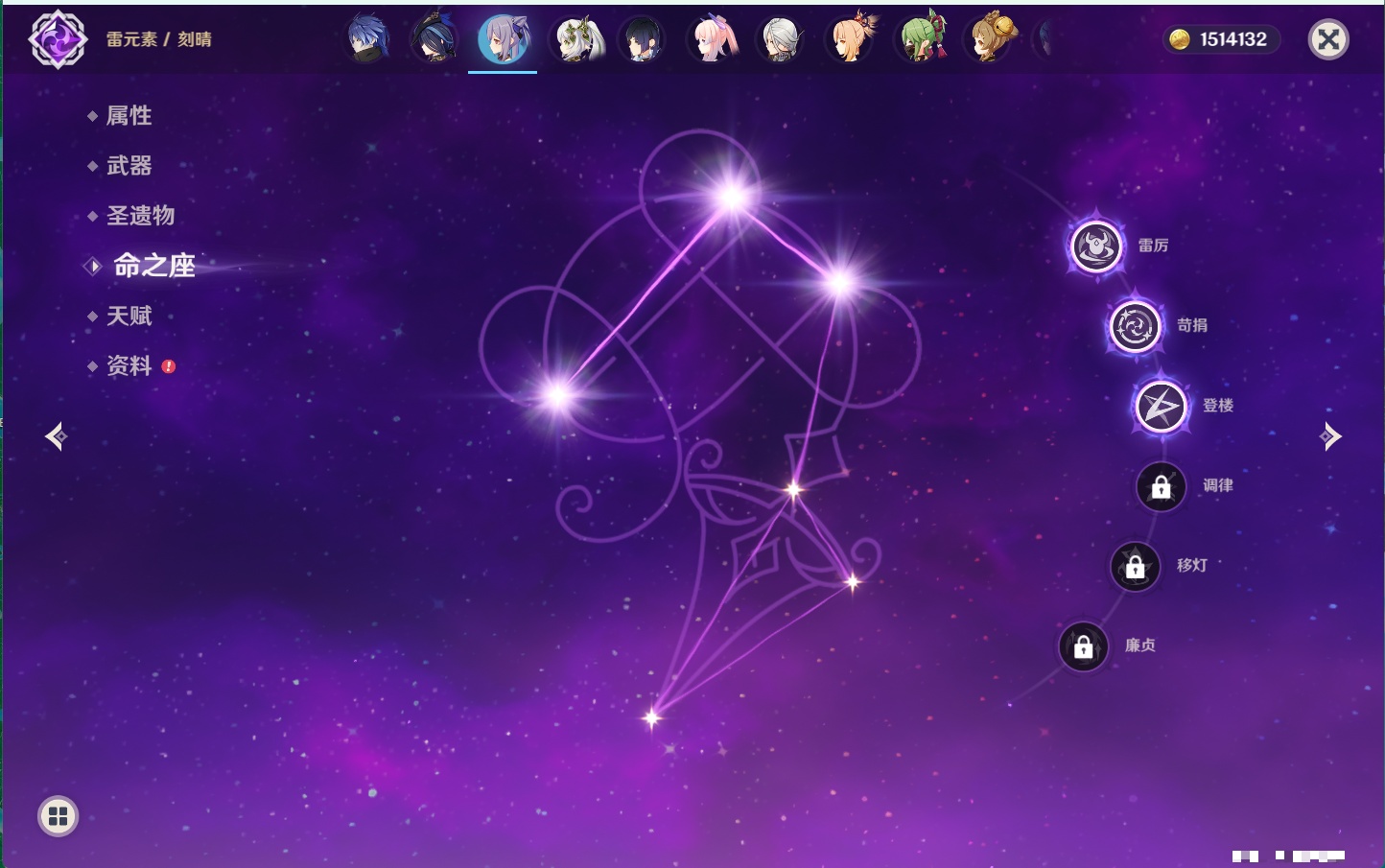This screenshot has width=1385, height=868.
Task: Select the 登楼 constellation icon
Action: click(1161, 407)
